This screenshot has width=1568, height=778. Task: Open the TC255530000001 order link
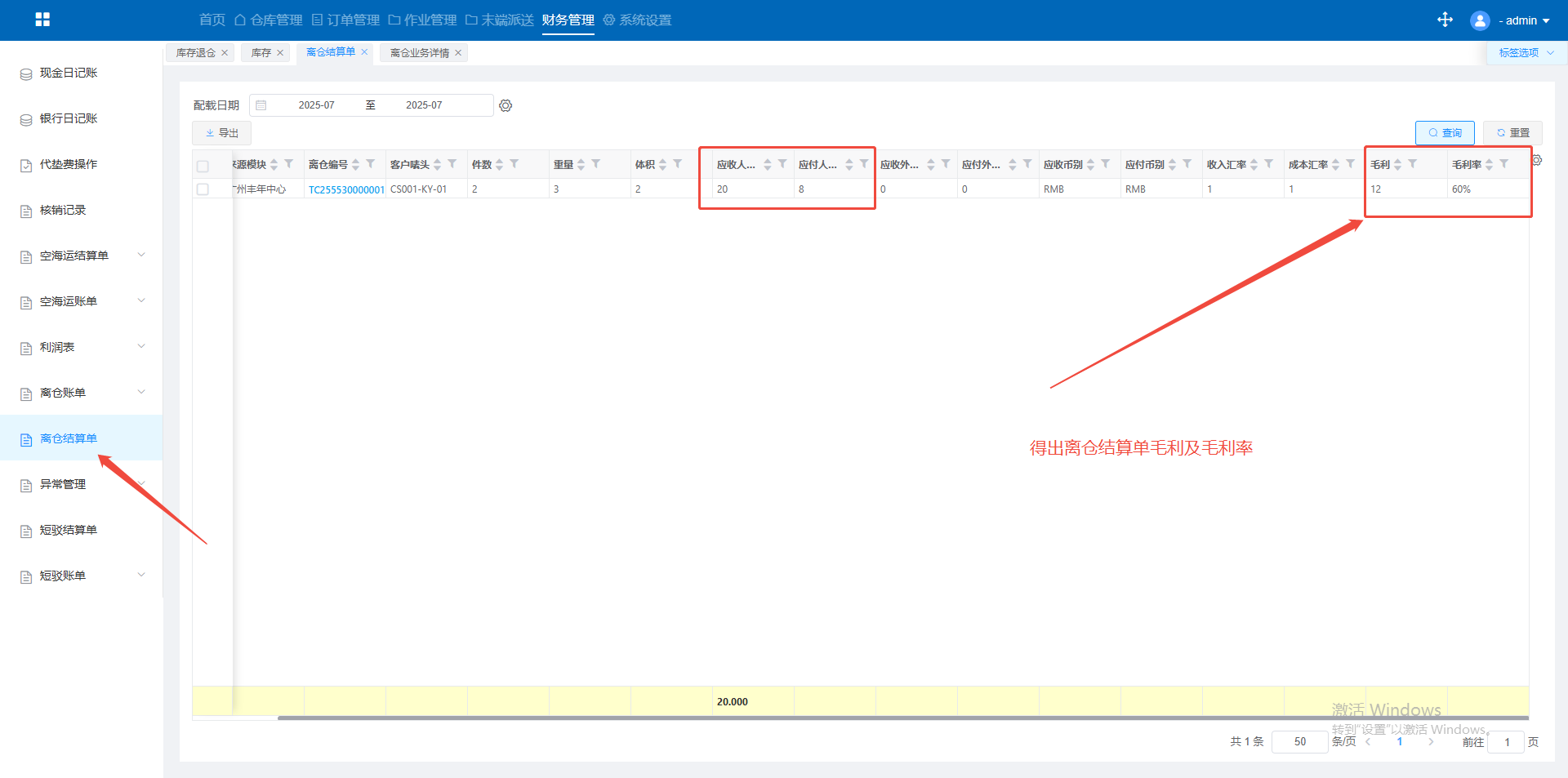345,189
